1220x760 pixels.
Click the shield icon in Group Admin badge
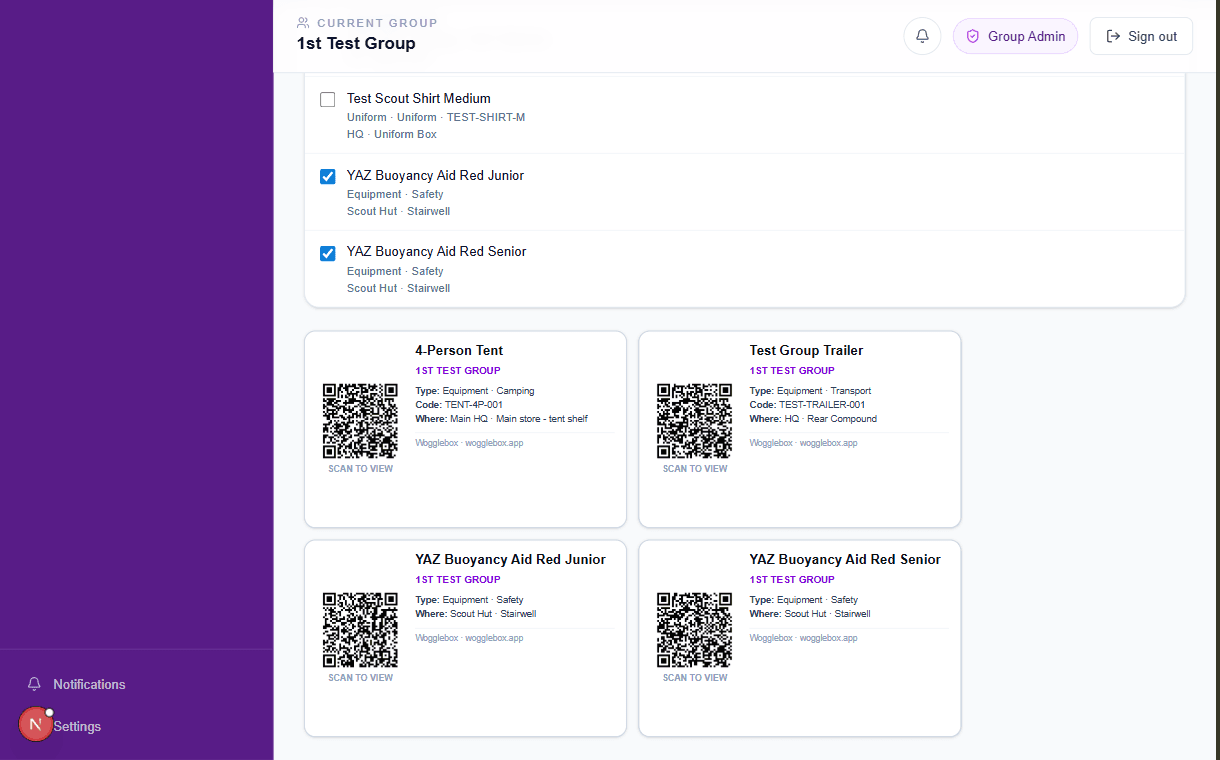(973, 36)
